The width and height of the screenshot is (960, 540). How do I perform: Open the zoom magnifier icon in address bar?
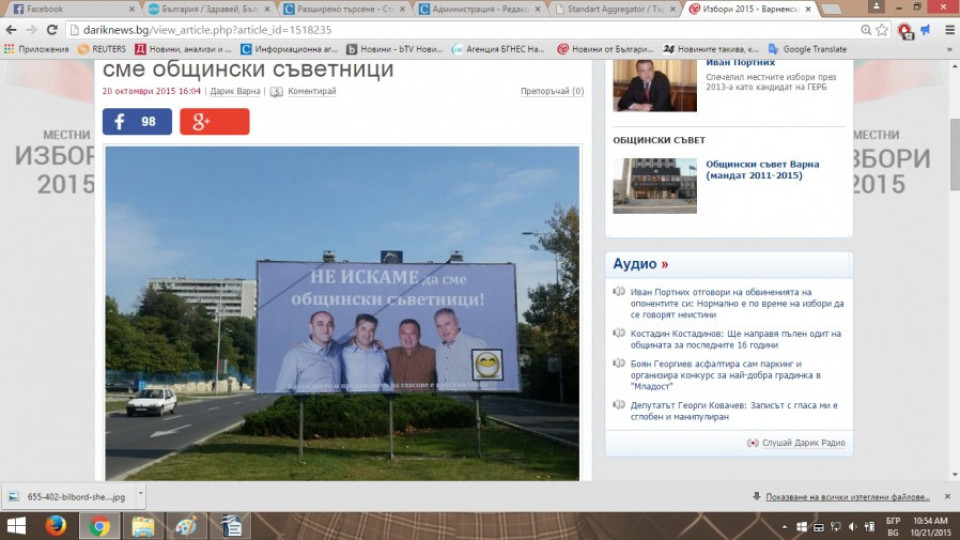tap(866, 29)
